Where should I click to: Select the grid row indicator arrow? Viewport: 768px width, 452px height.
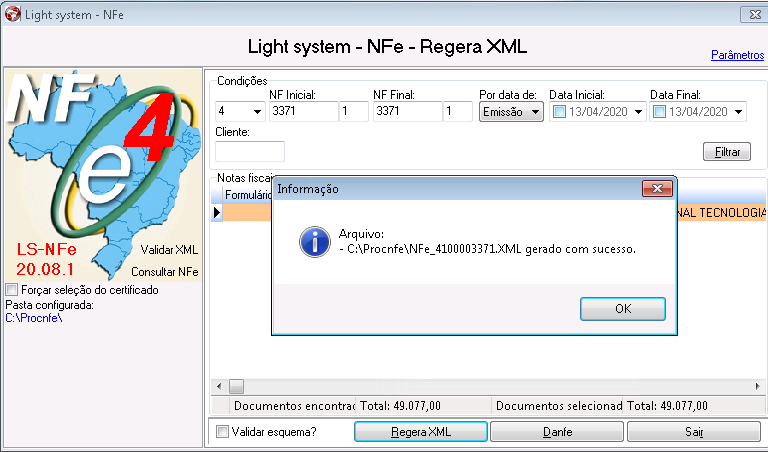[x=217, y=213]
